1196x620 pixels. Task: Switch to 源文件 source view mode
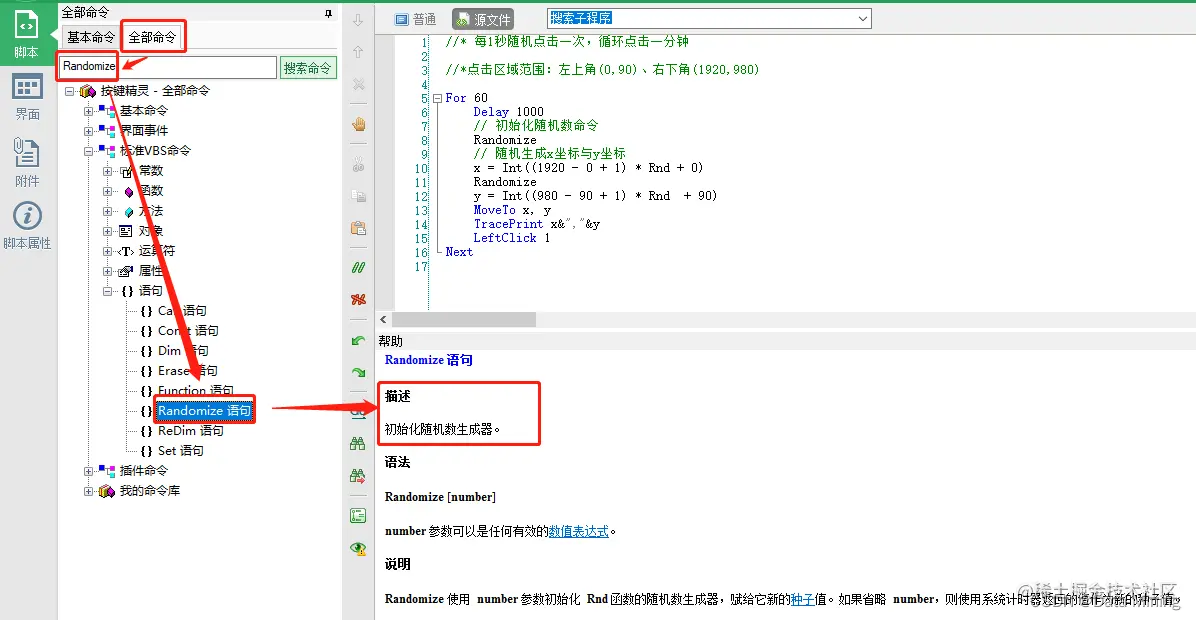(x=483, y=19)
